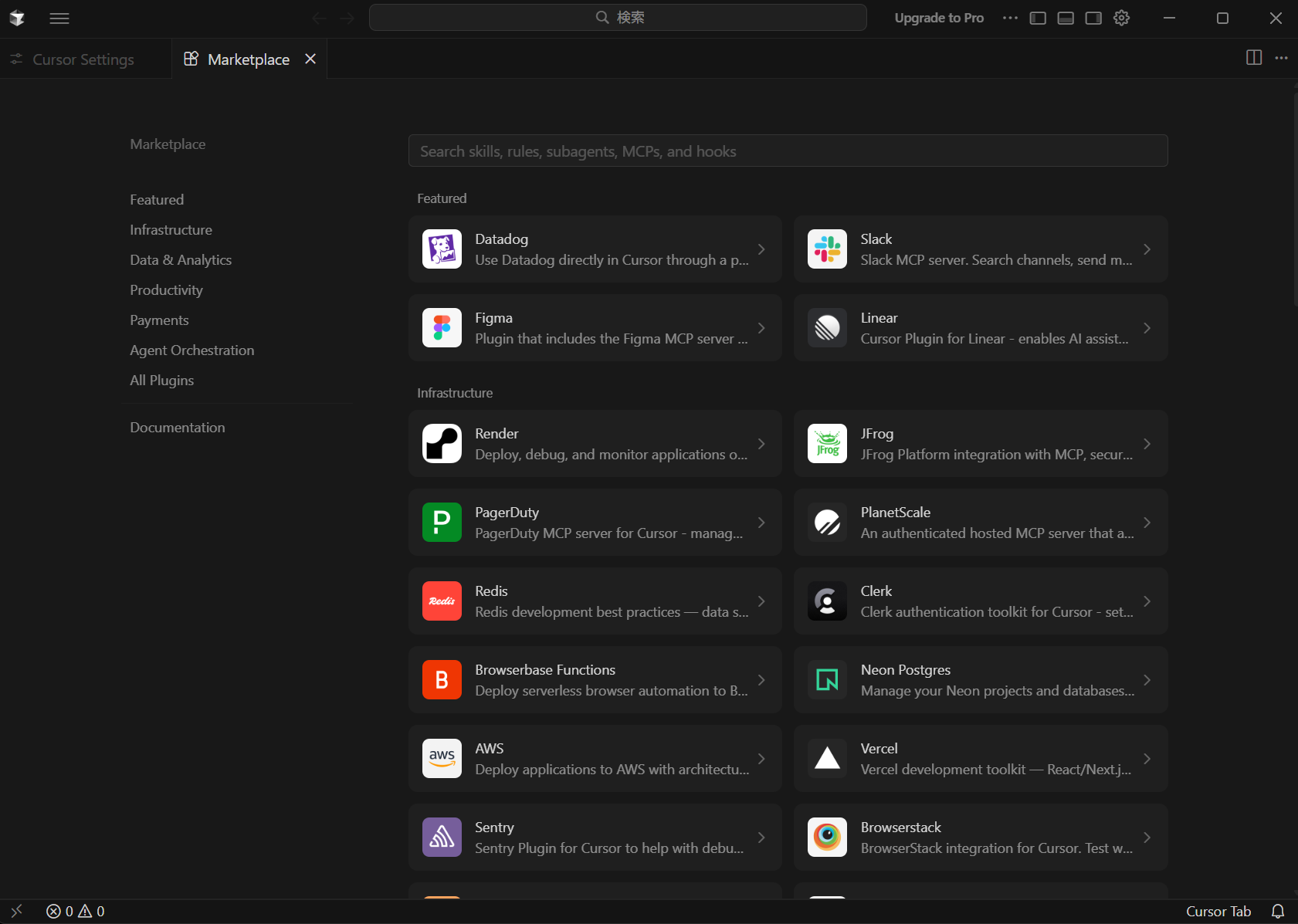Toggle the primary sidebar layout button
1298x924 pixels.
[1038, 18]
